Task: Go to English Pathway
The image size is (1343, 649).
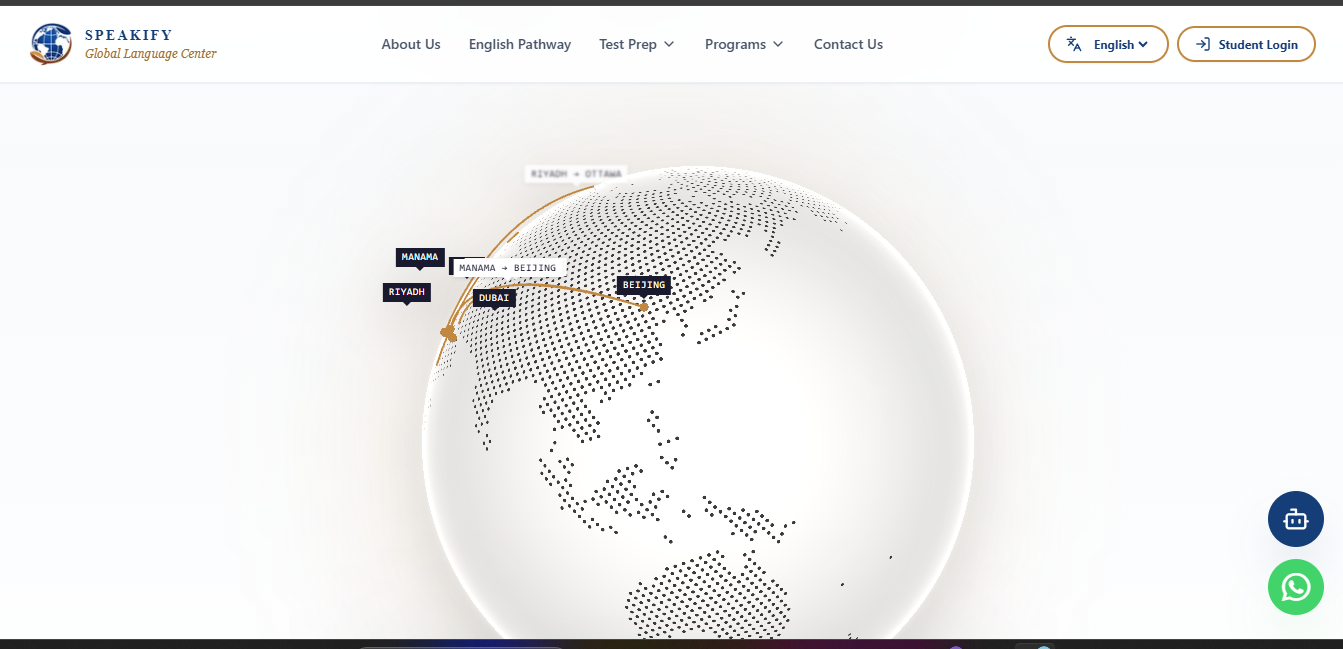Action: tap(520, 44)
